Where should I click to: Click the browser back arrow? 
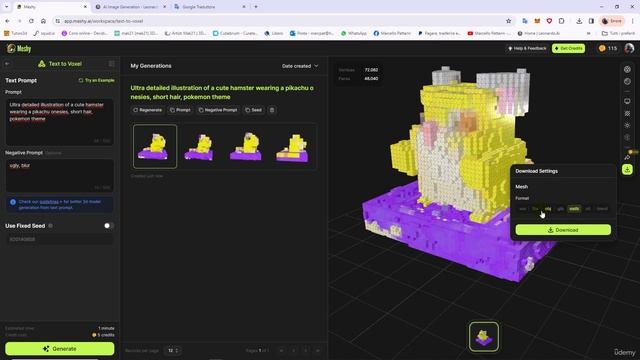pos(7,21)
